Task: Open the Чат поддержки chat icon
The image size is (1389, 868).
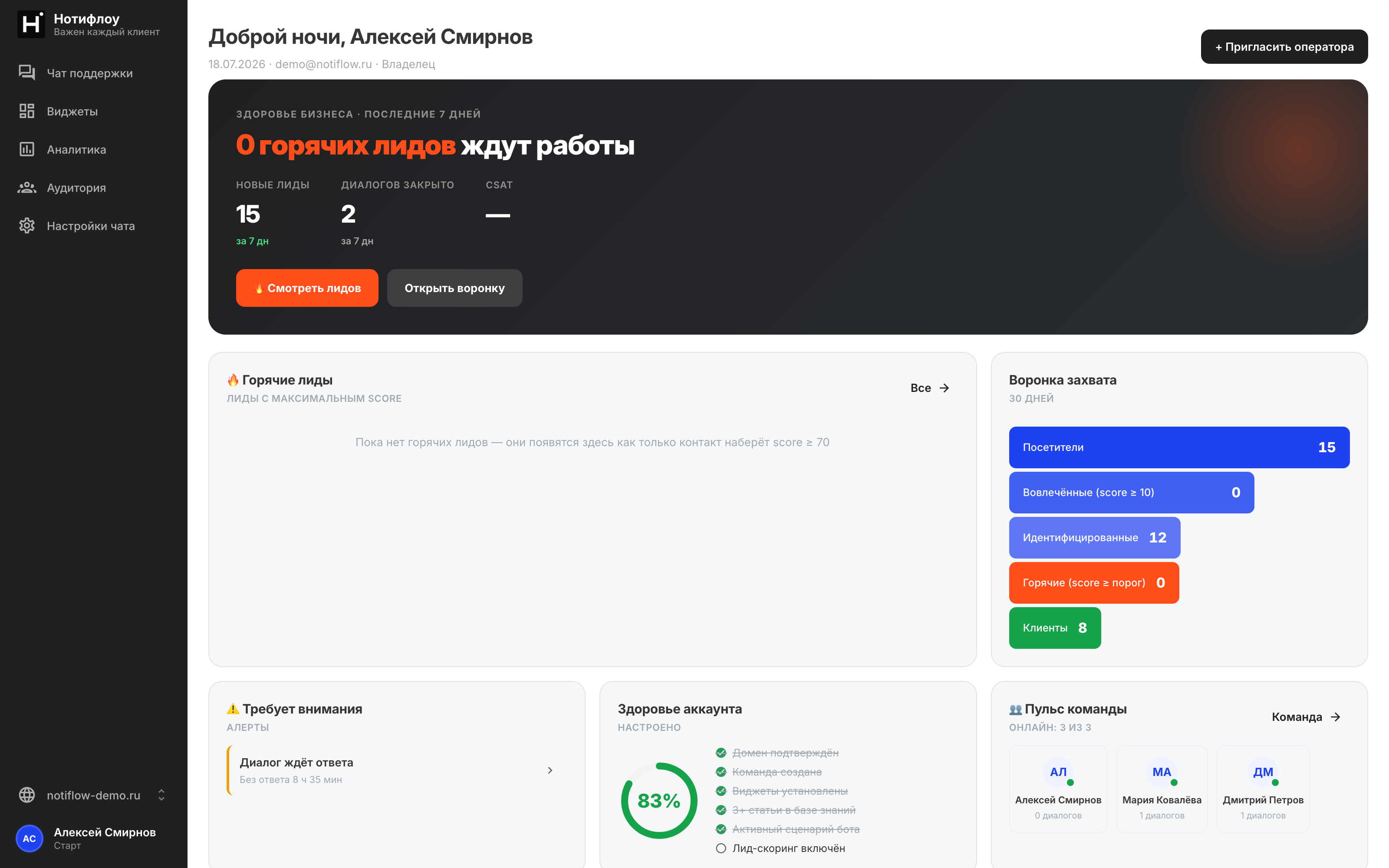Action: (26, 73)
